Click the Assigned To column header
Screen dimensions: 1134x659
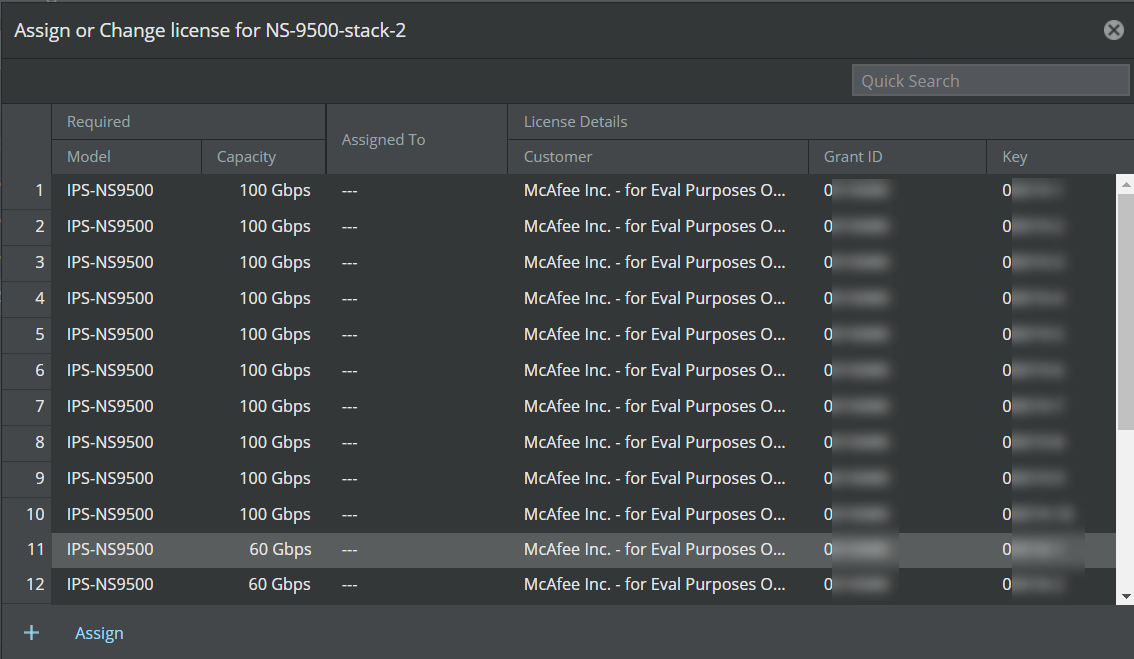pyautogui.click(x=417, y=140)
